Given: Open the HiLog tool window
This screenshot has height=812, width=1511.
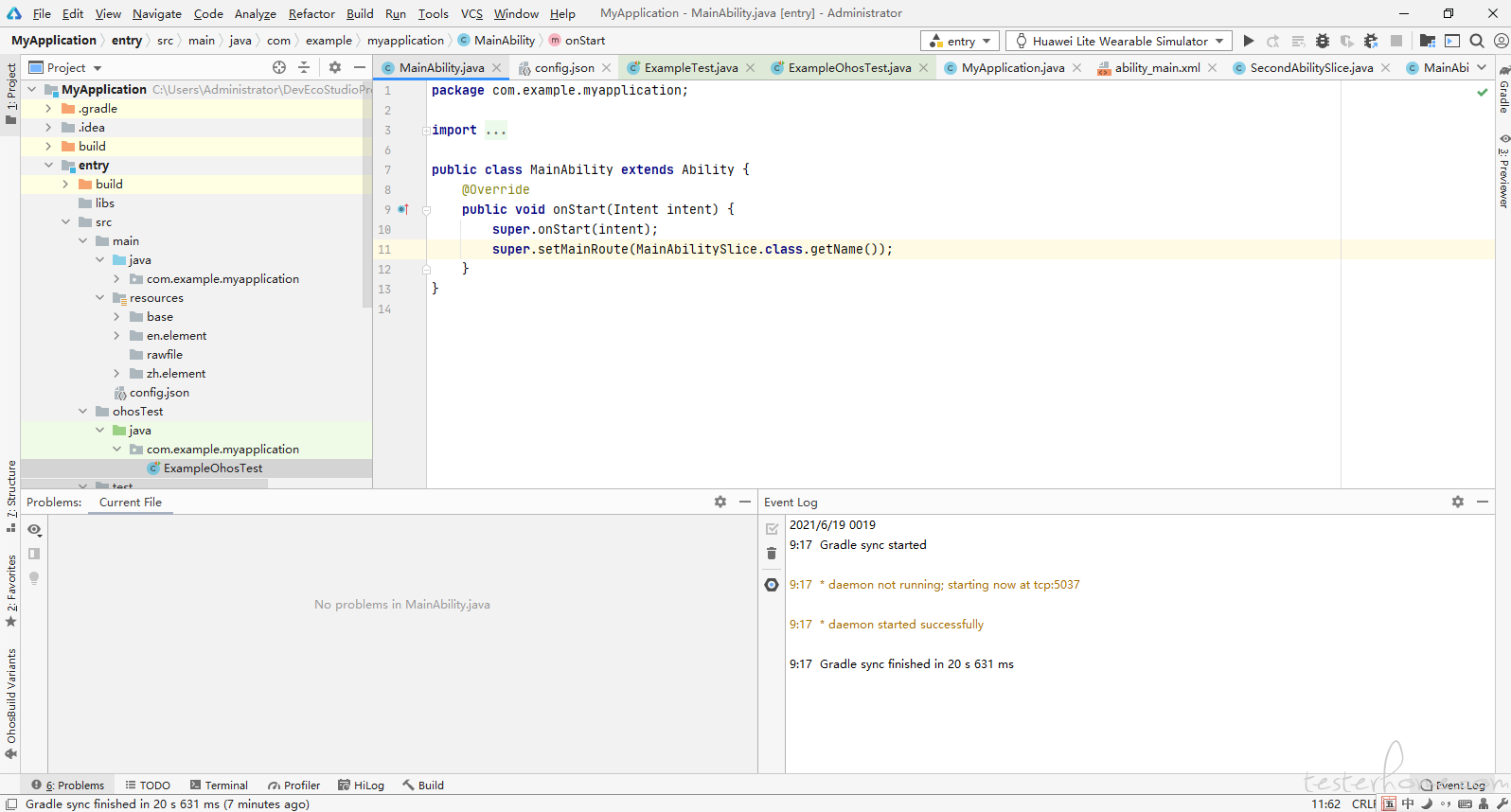Looking at the screenshot, I should 361,785.
